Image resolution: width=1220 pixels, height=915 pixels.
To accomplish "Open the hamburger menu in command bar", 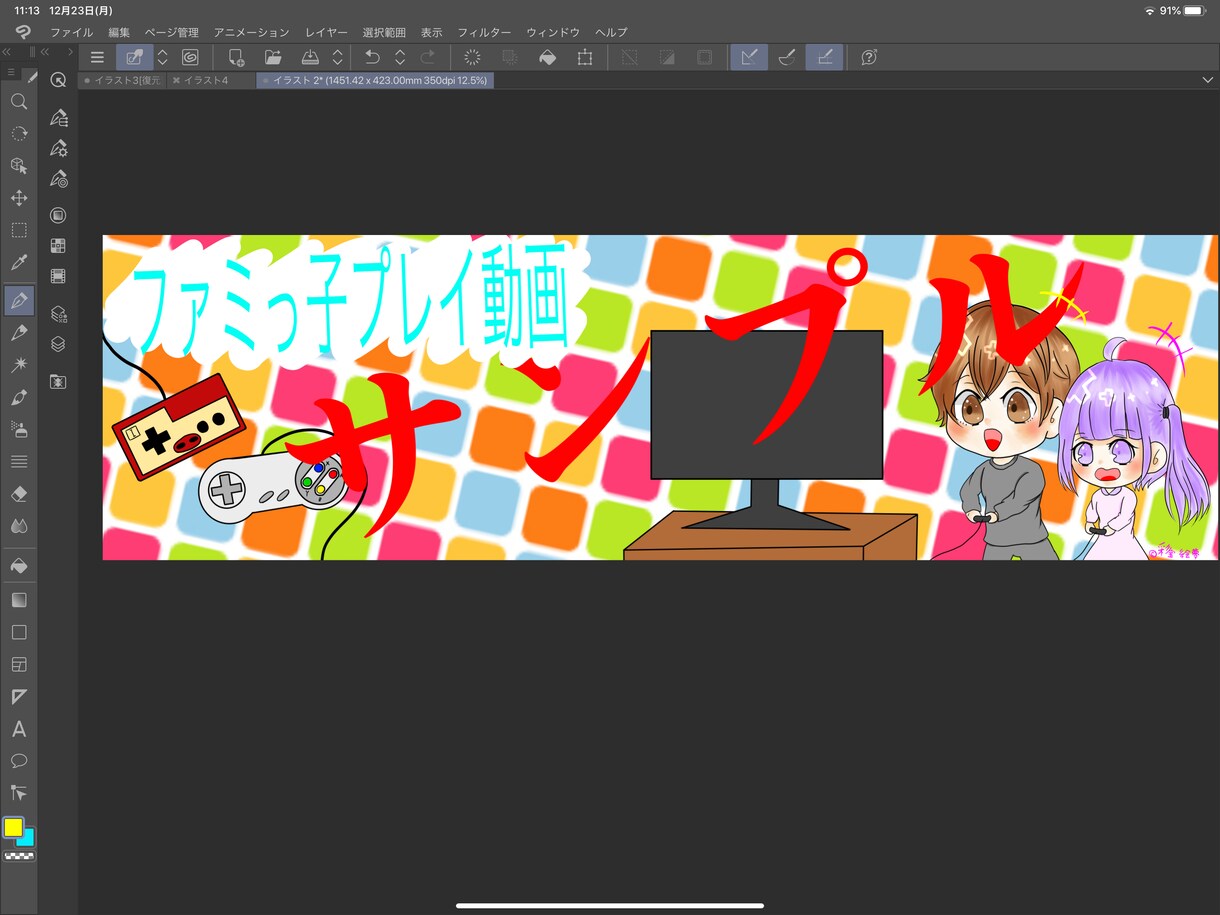I will pyautogui.click(x=97, y=57).
